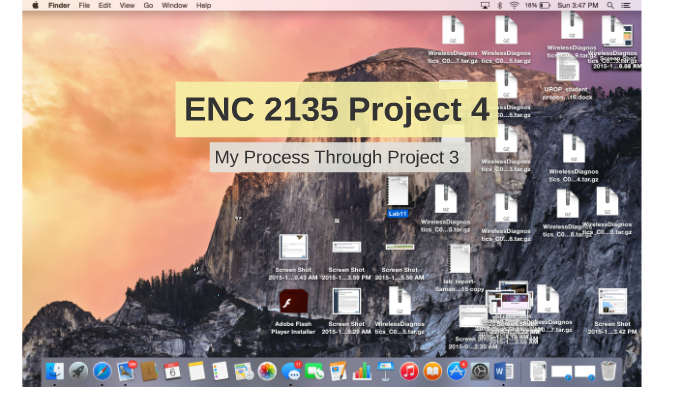Image resolution: width=700 pixels, height=394 pixels.
Task: Open Microsoft Word in Dock
Action: click(504, 371)
